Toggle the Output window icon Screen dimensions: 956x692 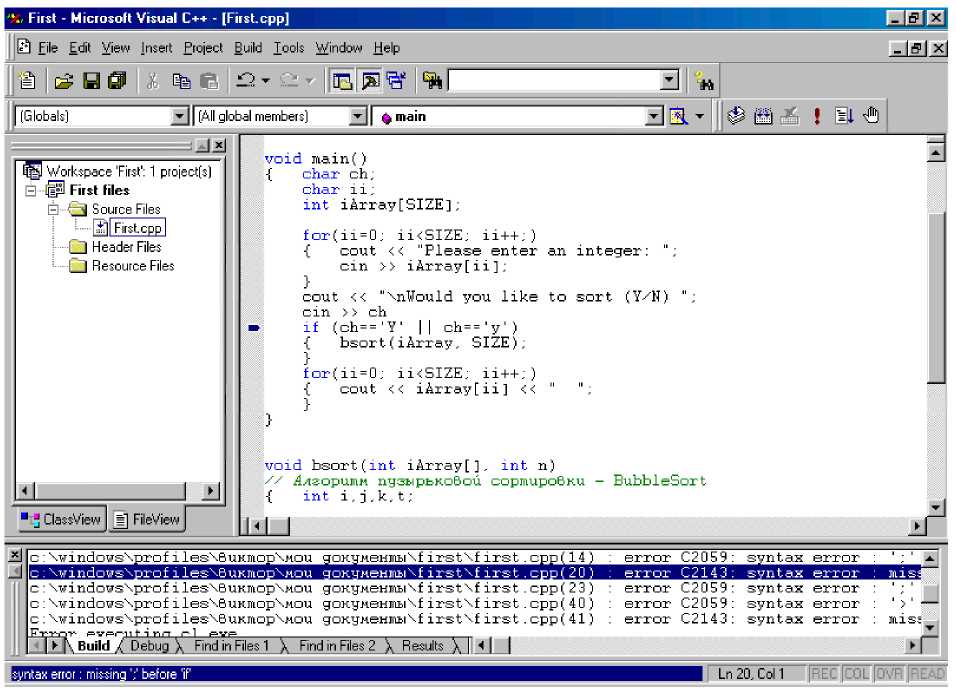pyautogui.click(x=370, y=80)
